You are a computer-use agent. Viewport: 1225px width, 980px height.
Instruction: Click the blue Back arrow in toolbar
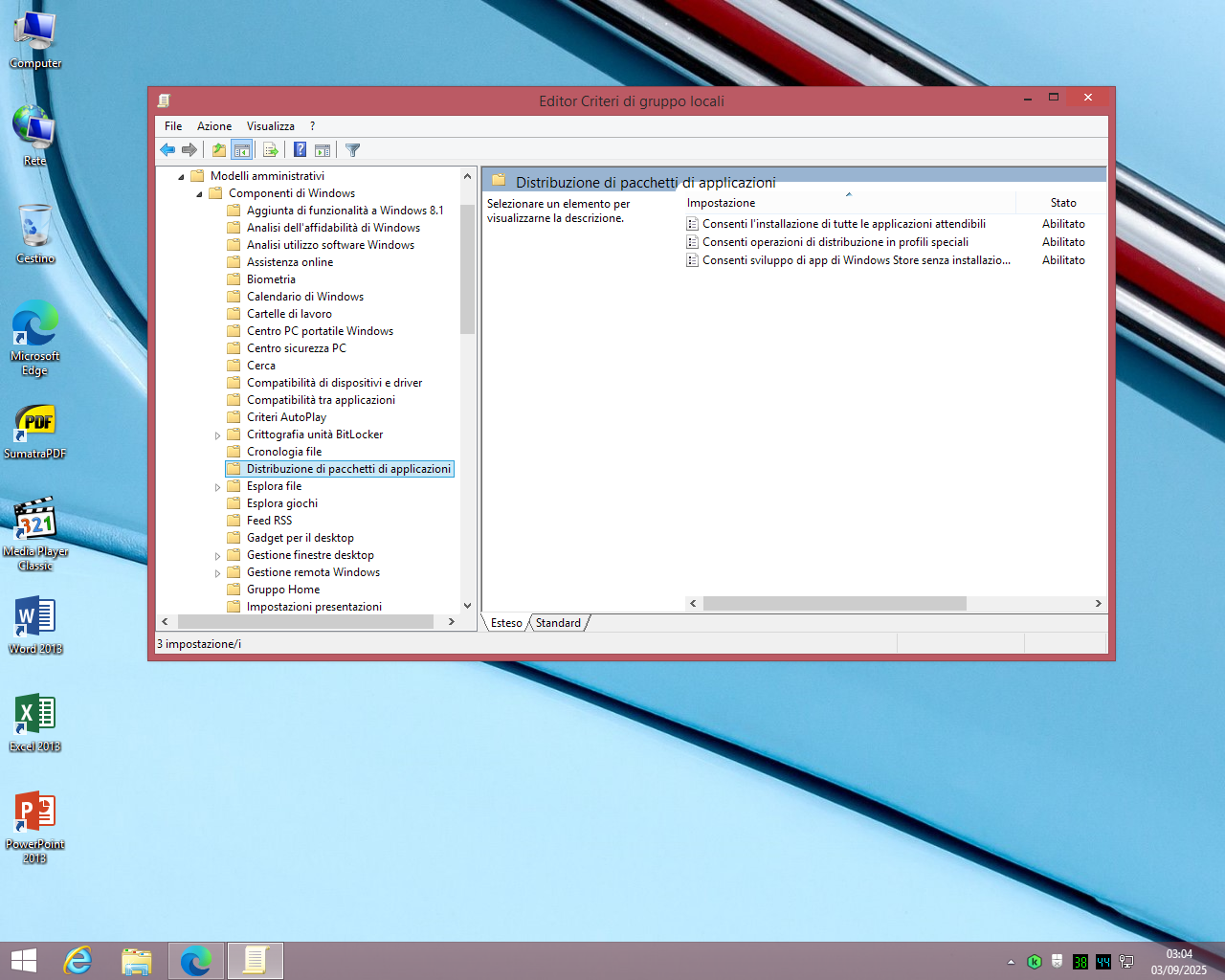(167, 150)
